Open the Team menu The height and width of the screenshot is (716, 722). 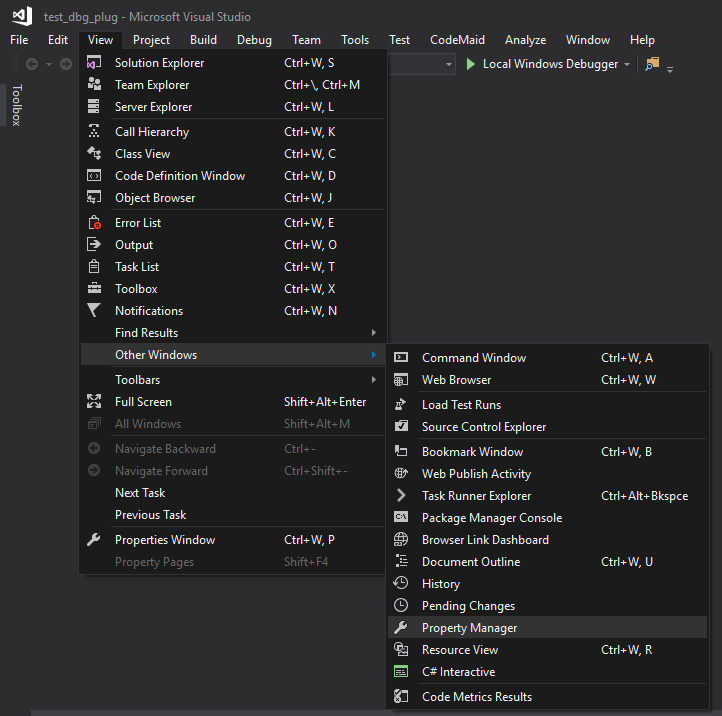[306, 40]
